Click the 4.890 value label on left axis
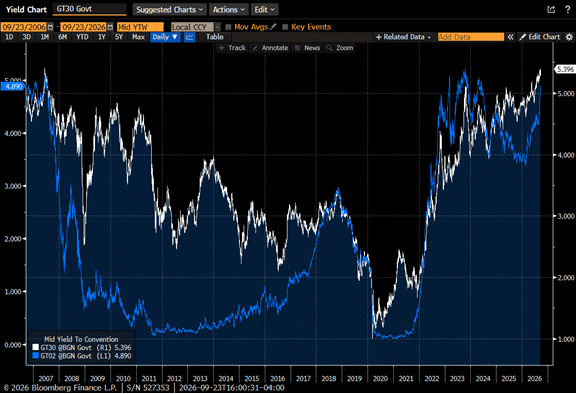 tap(13, 87)
